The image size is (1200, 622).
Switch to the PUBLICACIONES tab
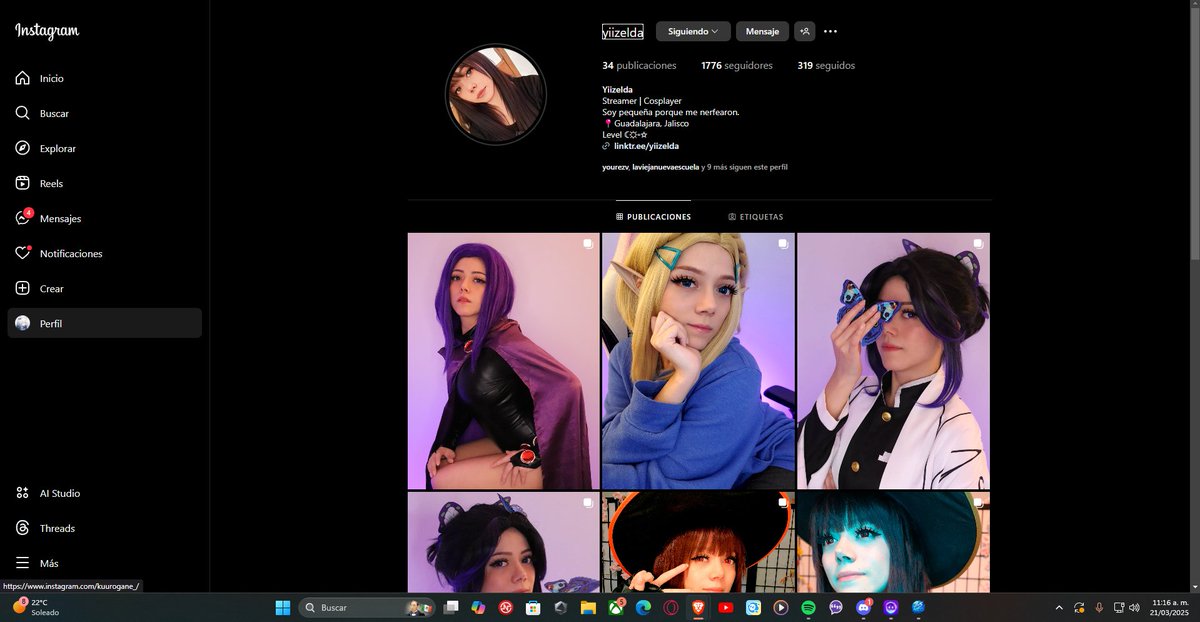[x=653, y=217]
